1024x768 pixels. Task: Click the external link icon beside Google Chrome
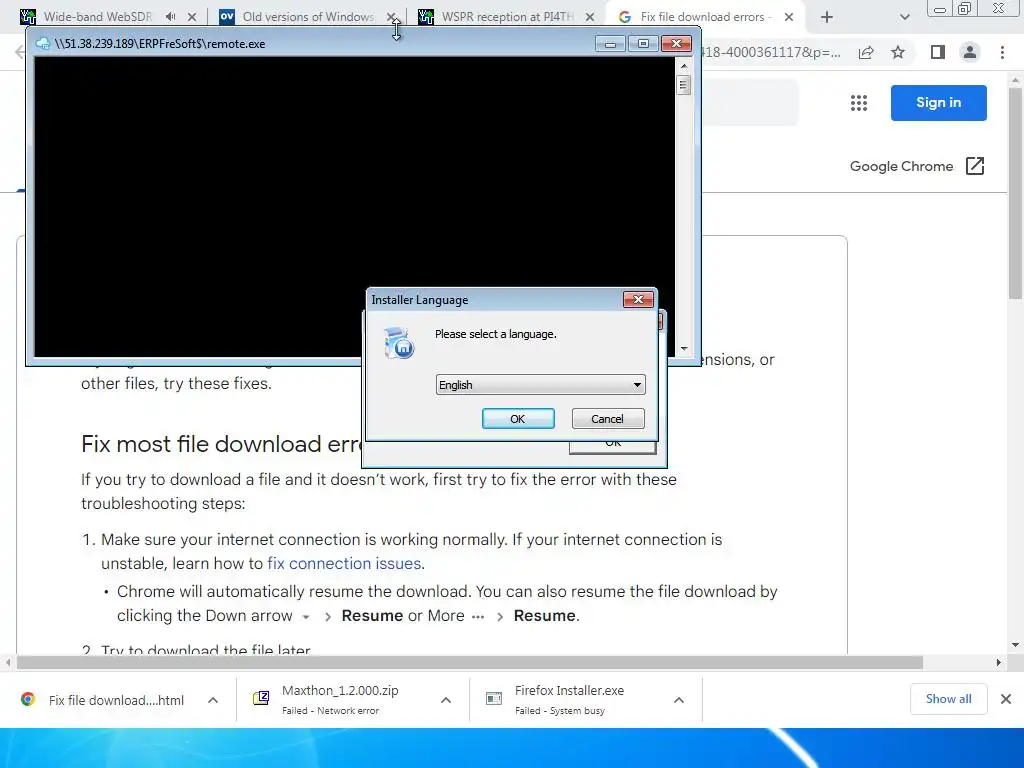(x=974, y=166)
